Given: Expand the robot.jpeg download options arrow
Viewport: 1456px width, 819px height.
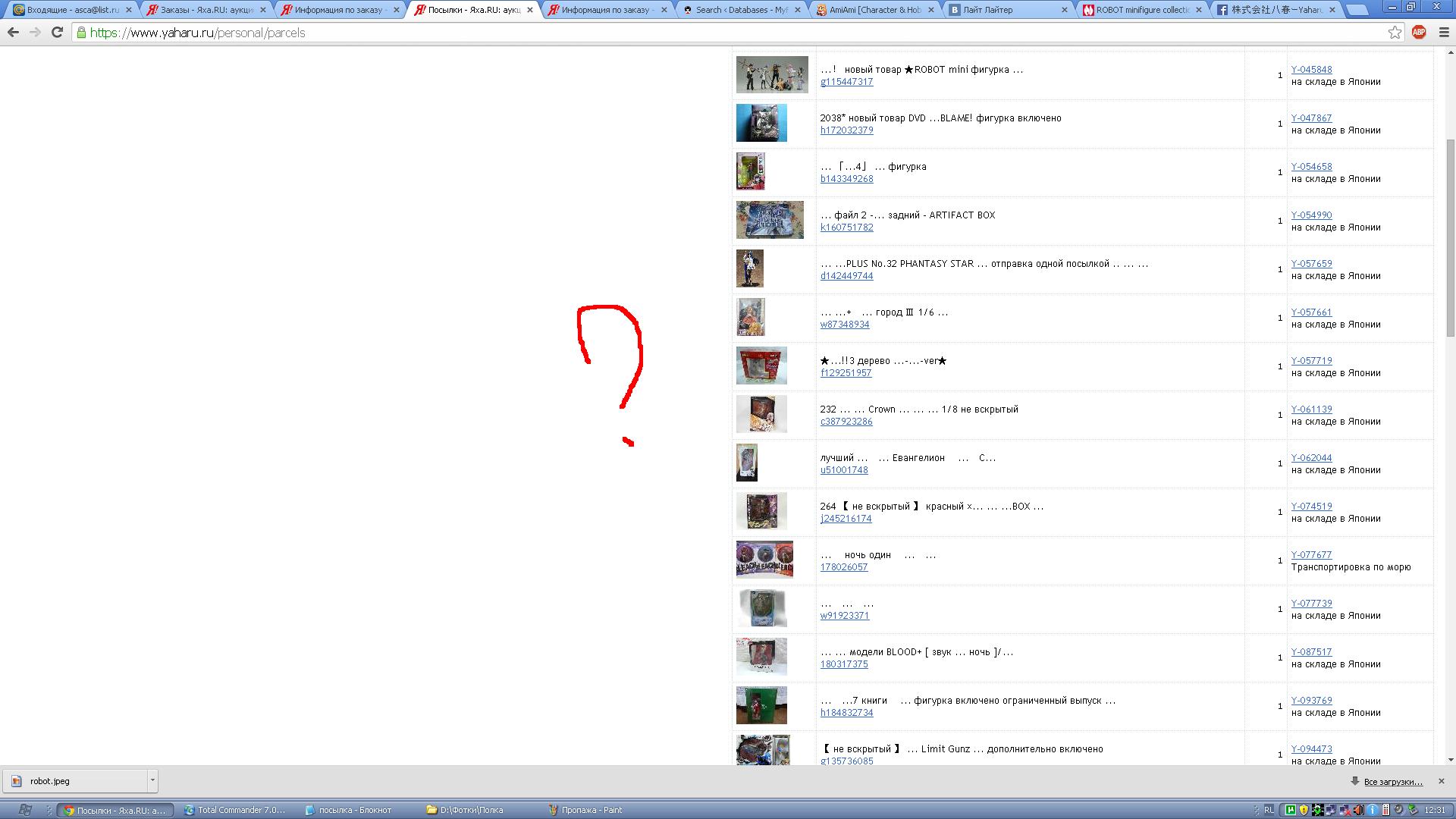Looking at the screenshot, I should [x=152, y=780].
